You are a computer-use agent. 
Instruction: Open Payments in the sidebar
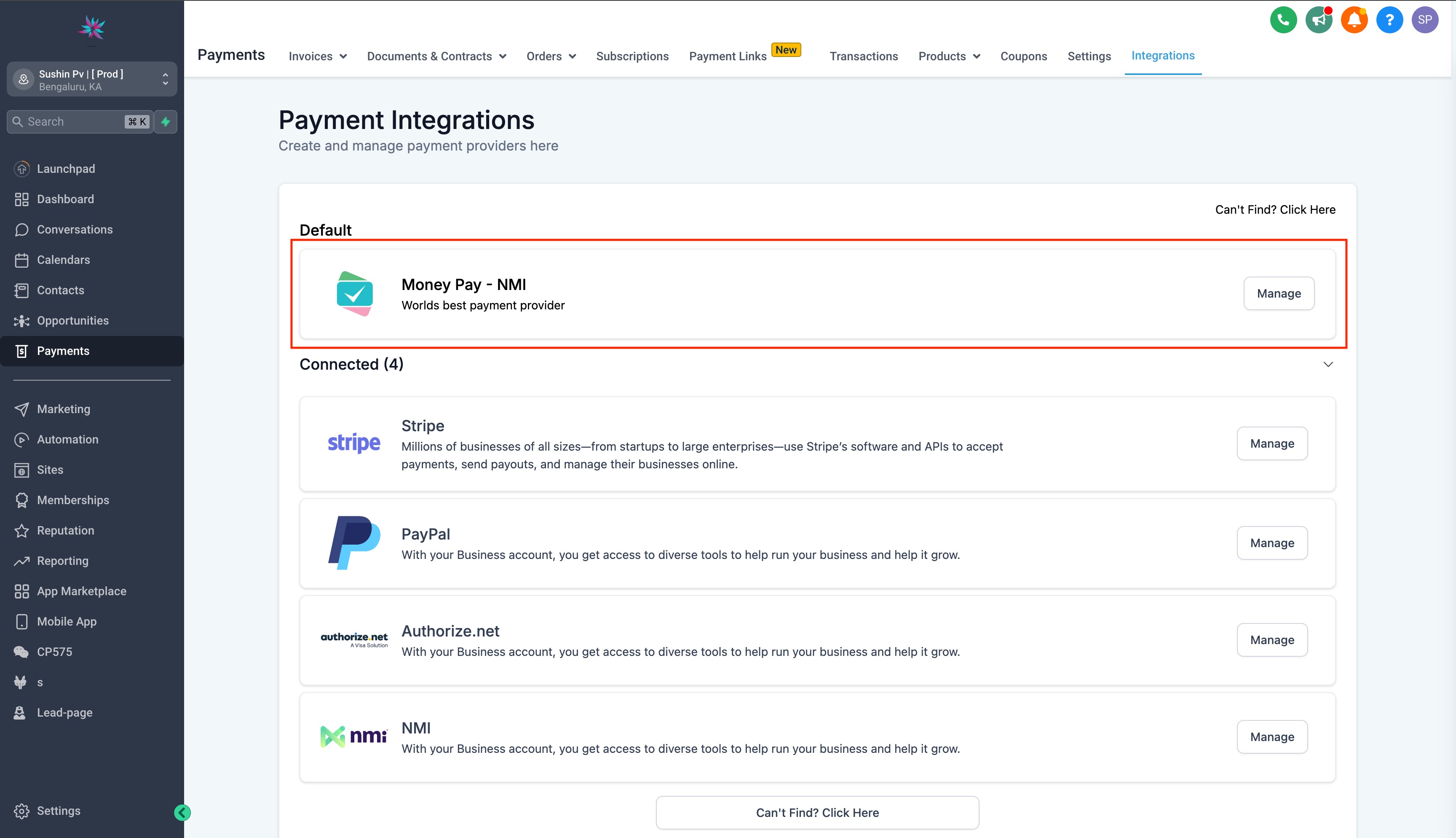(92, 351)
